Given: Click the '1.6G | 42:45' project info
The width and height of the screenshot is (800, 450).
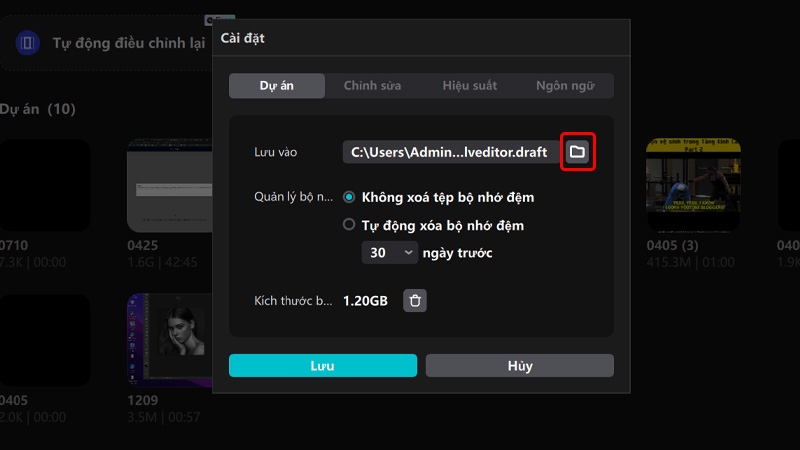Looking at the screenshot, I should pos(162,262).
